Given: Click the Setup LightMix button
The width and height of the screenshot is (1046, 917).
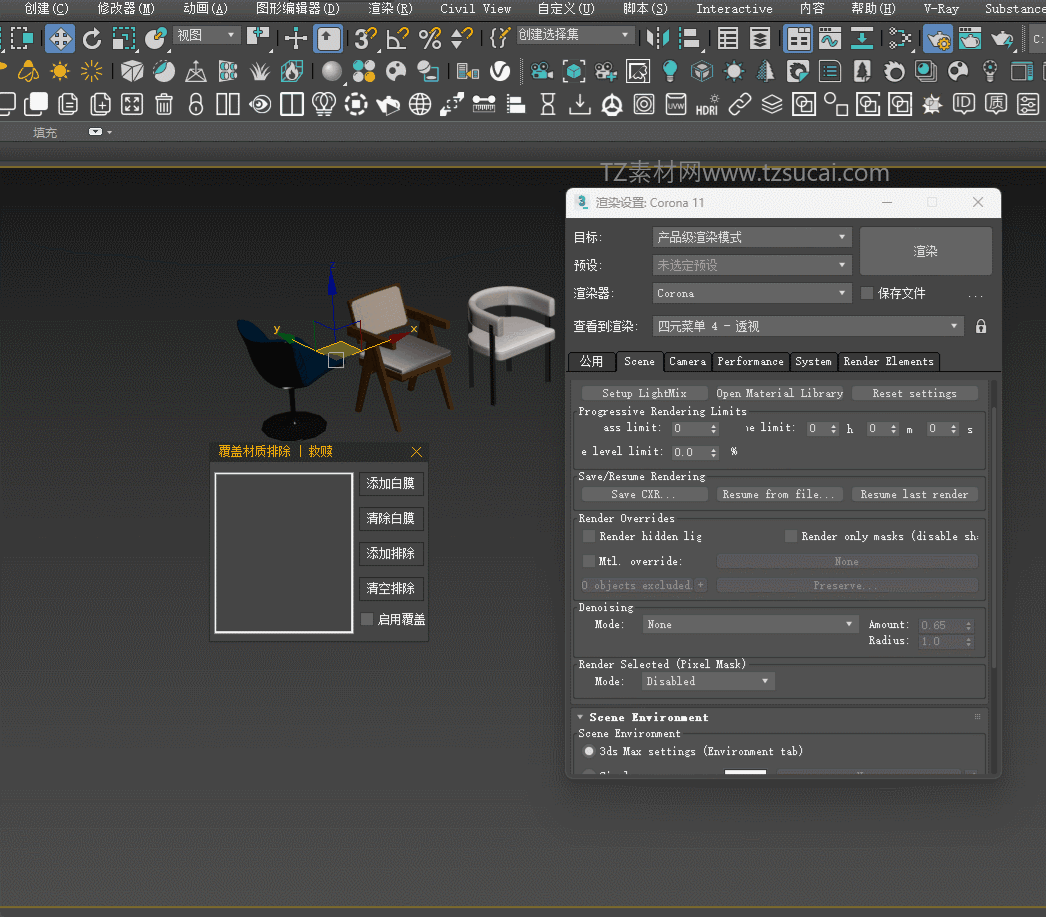Looking at the screenshot, I should point(644,393).
